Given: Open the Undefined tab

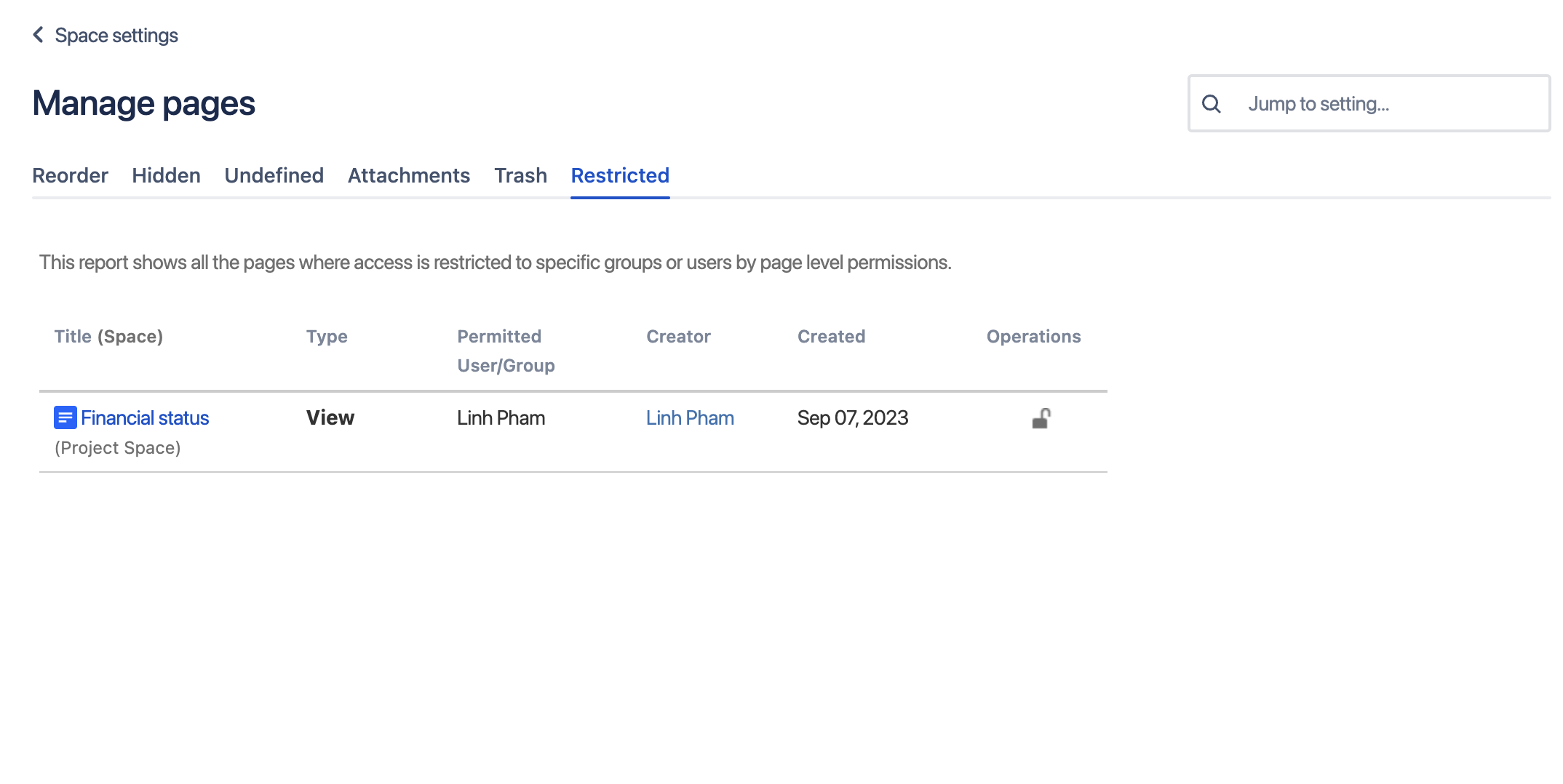Looking at the screenshot, I should [x=274, y=175].
